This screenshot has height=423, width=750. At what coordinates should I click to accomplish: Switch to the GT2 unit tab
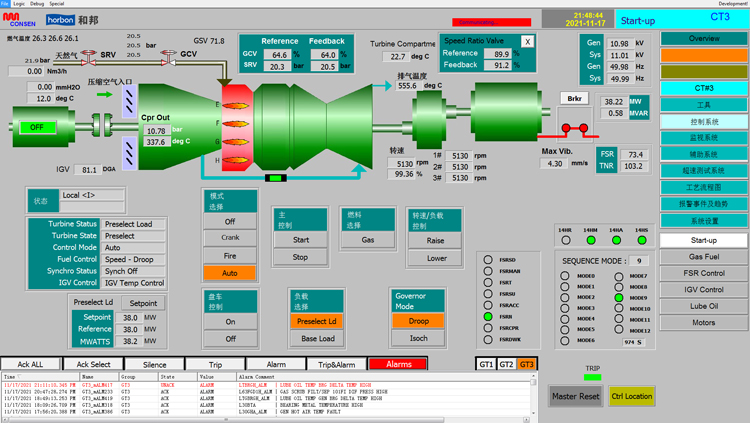click(506, 364)
